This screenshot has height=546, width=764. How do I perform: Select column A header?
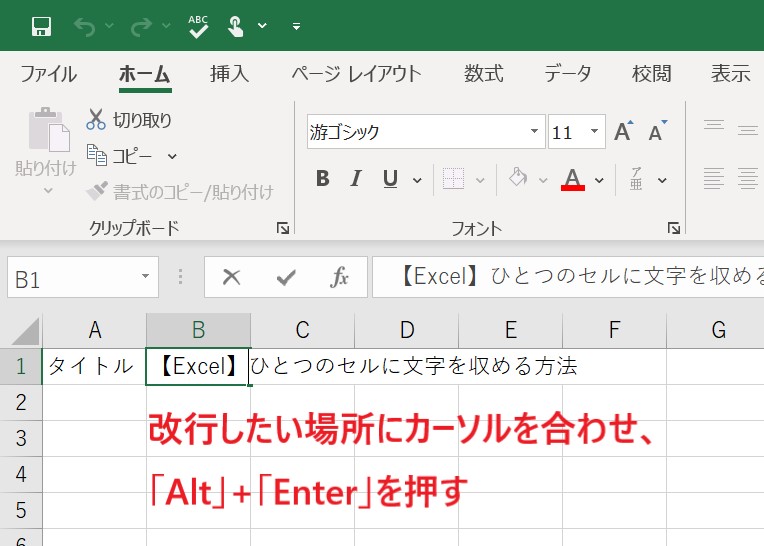pyautogui.click(x=95, y=330)
